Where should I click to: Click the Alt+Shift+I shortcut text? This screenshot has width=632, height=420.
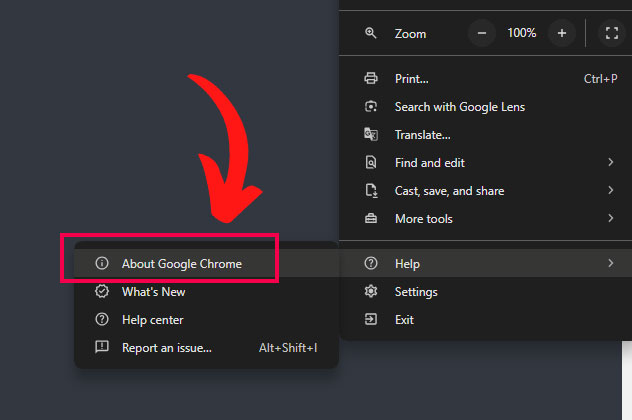tap(288, 347)
